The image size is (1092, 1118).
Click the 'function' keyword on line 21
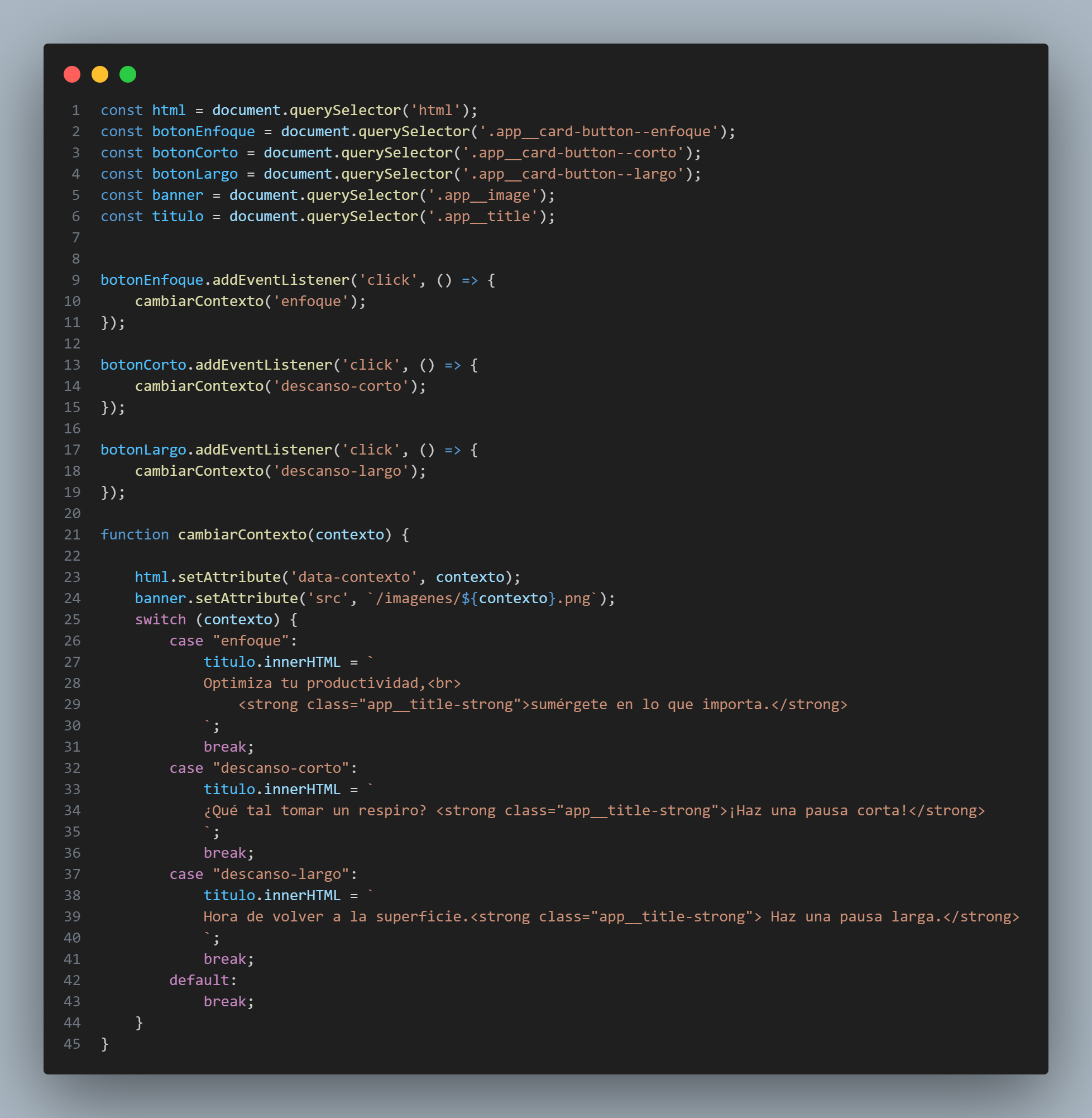[135, 534]
